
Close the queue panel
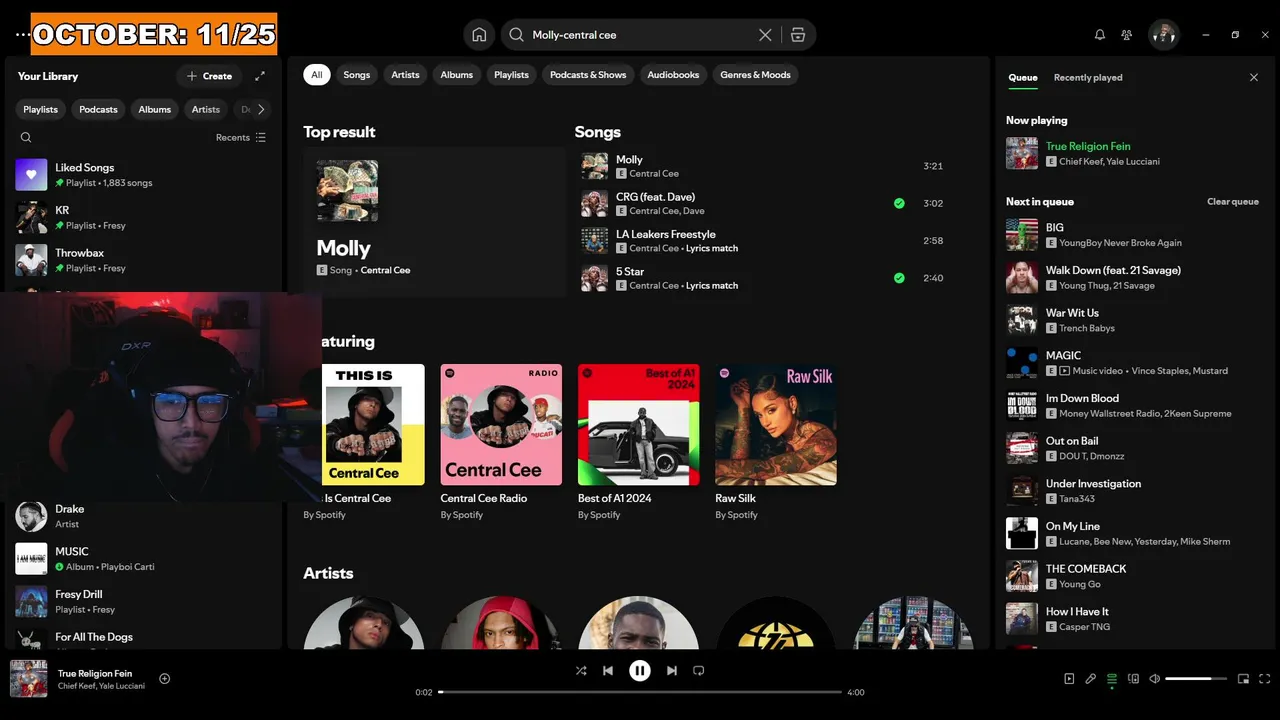[1254, 77]
